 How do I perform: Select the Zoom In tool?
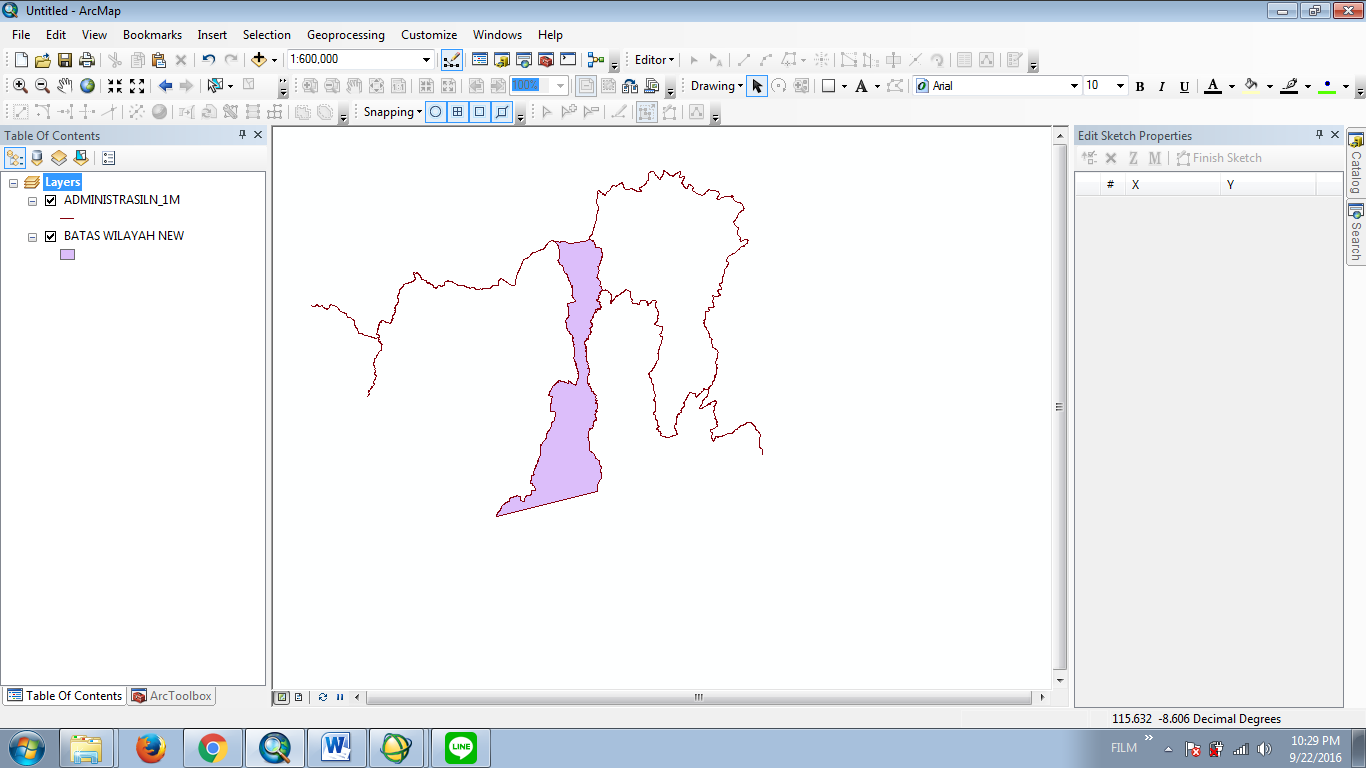pos(20,86)
